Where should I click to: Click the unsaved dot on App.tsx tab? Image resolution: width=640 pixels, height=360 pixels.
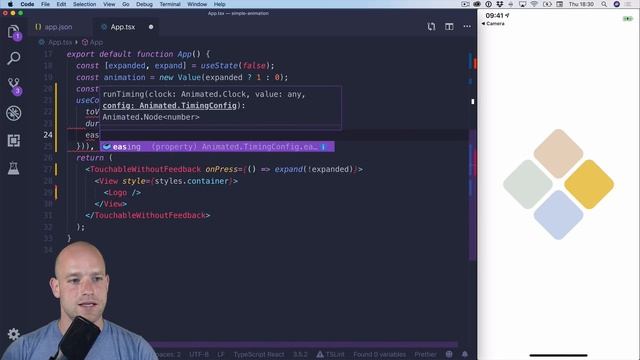pyautogui.click(x=151, y=27)
